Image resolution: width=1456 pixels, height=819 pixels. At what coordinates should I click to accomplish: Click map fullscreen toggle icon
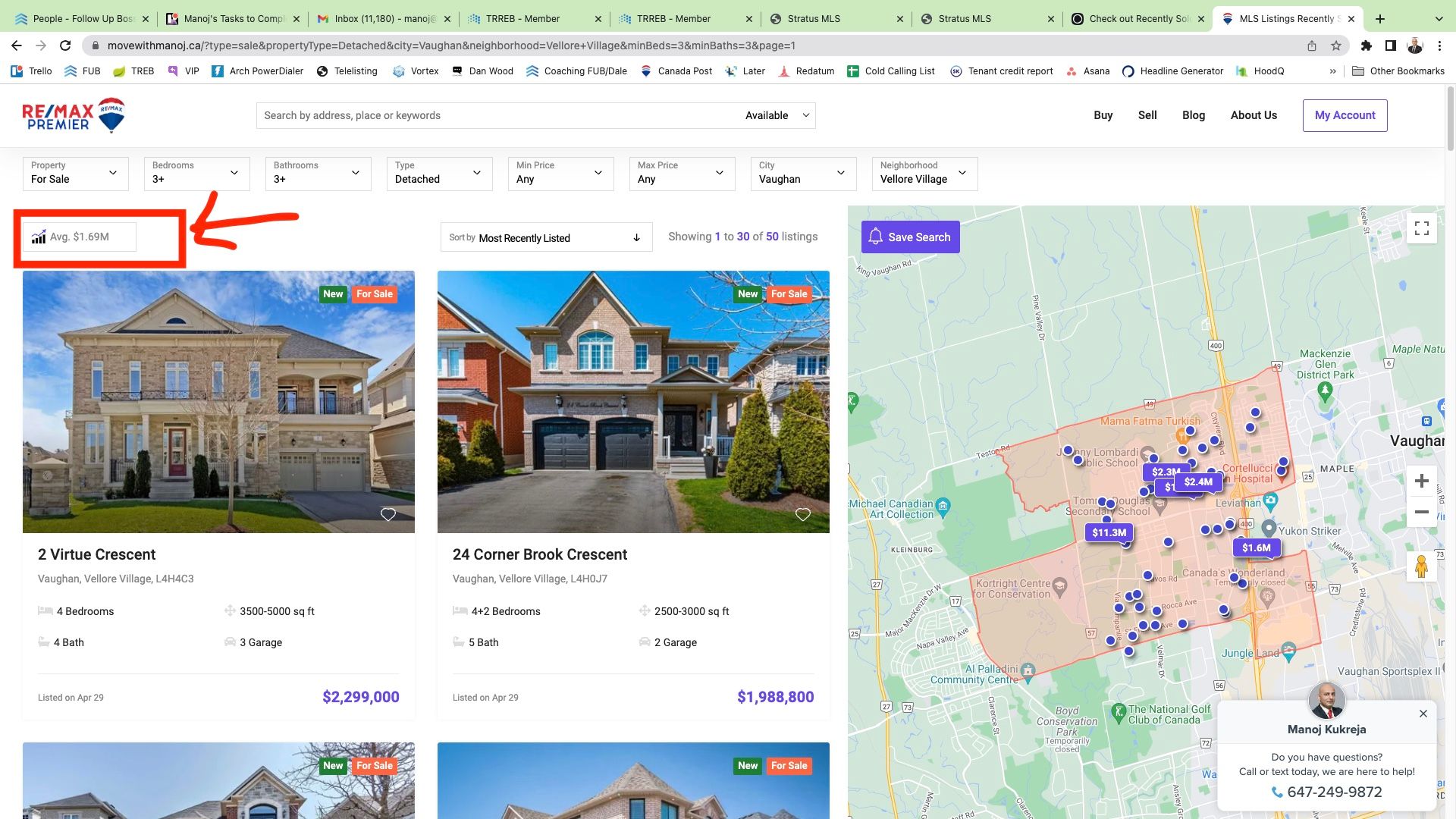click(x=1421, y=228)
